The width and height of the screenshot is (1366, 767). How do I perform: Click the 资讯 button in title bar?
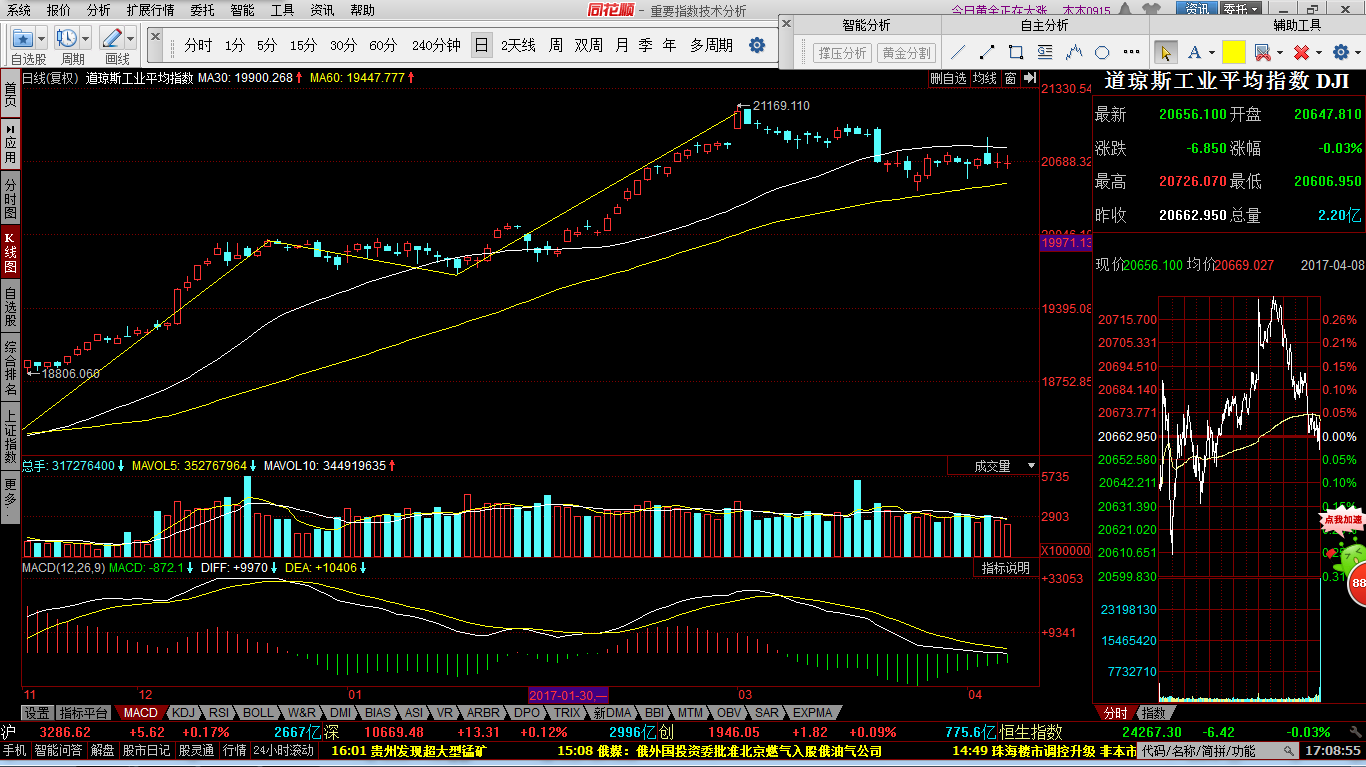point(1196,9)
